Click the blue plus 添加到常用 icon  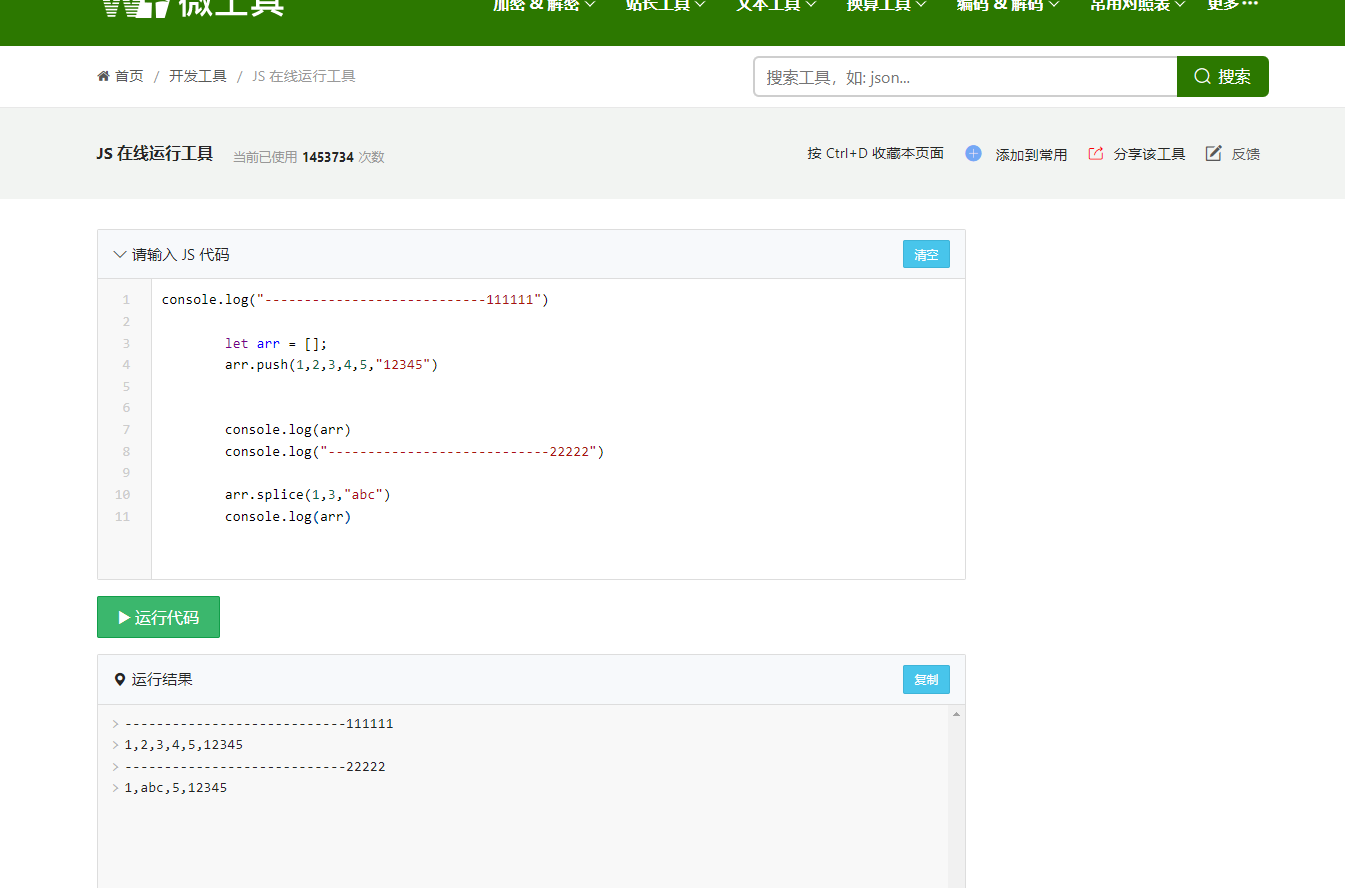[x=973, y=154]
